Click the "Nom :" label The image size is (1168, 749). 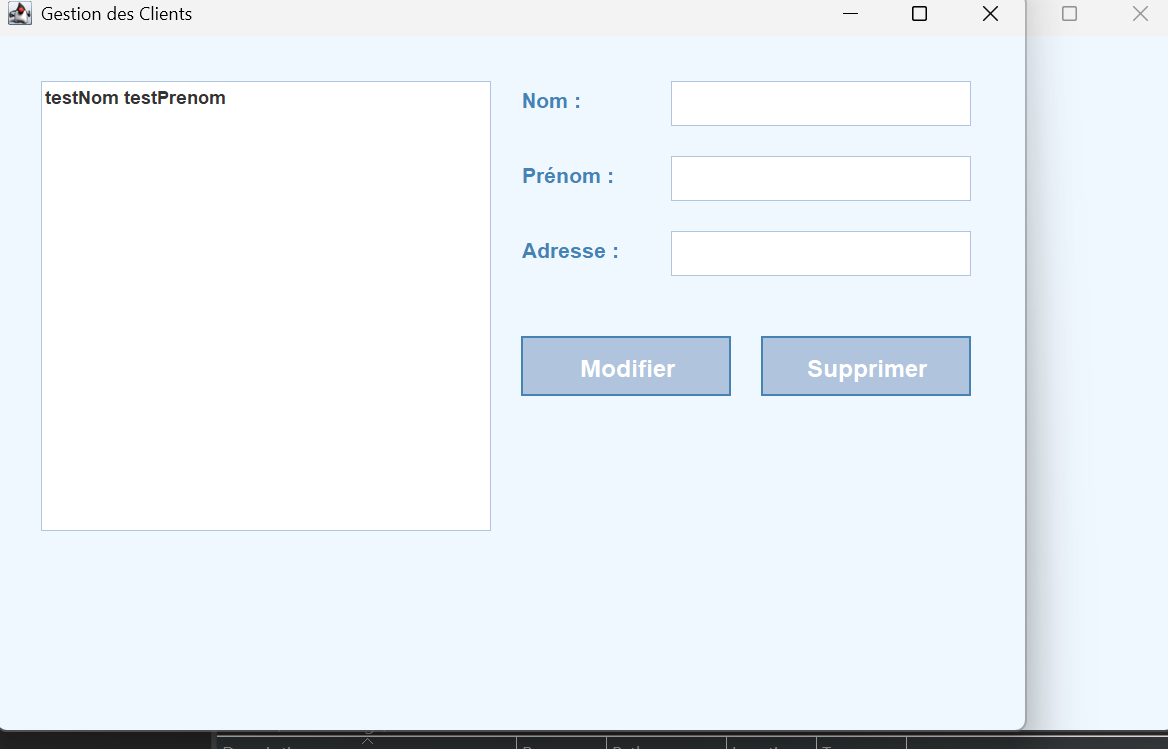551,101
